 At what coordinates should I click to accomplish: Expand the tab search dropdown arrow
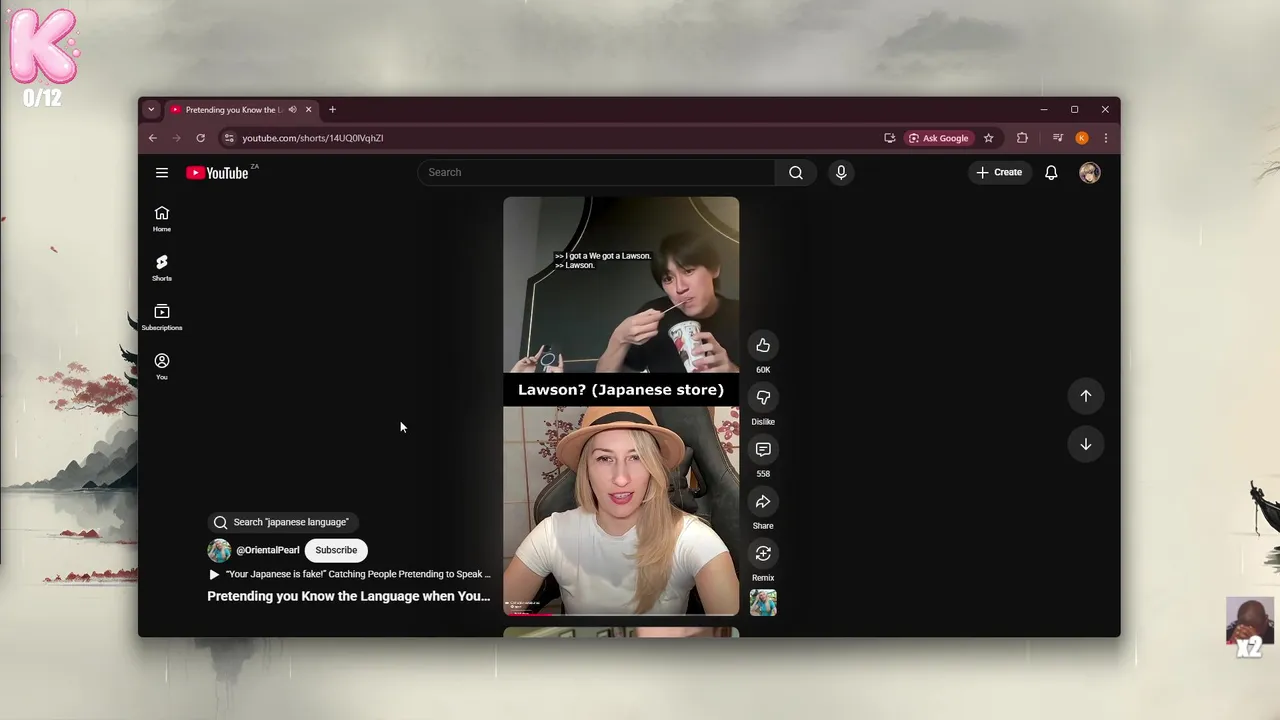pyautogui.click(x=151, y=110)
